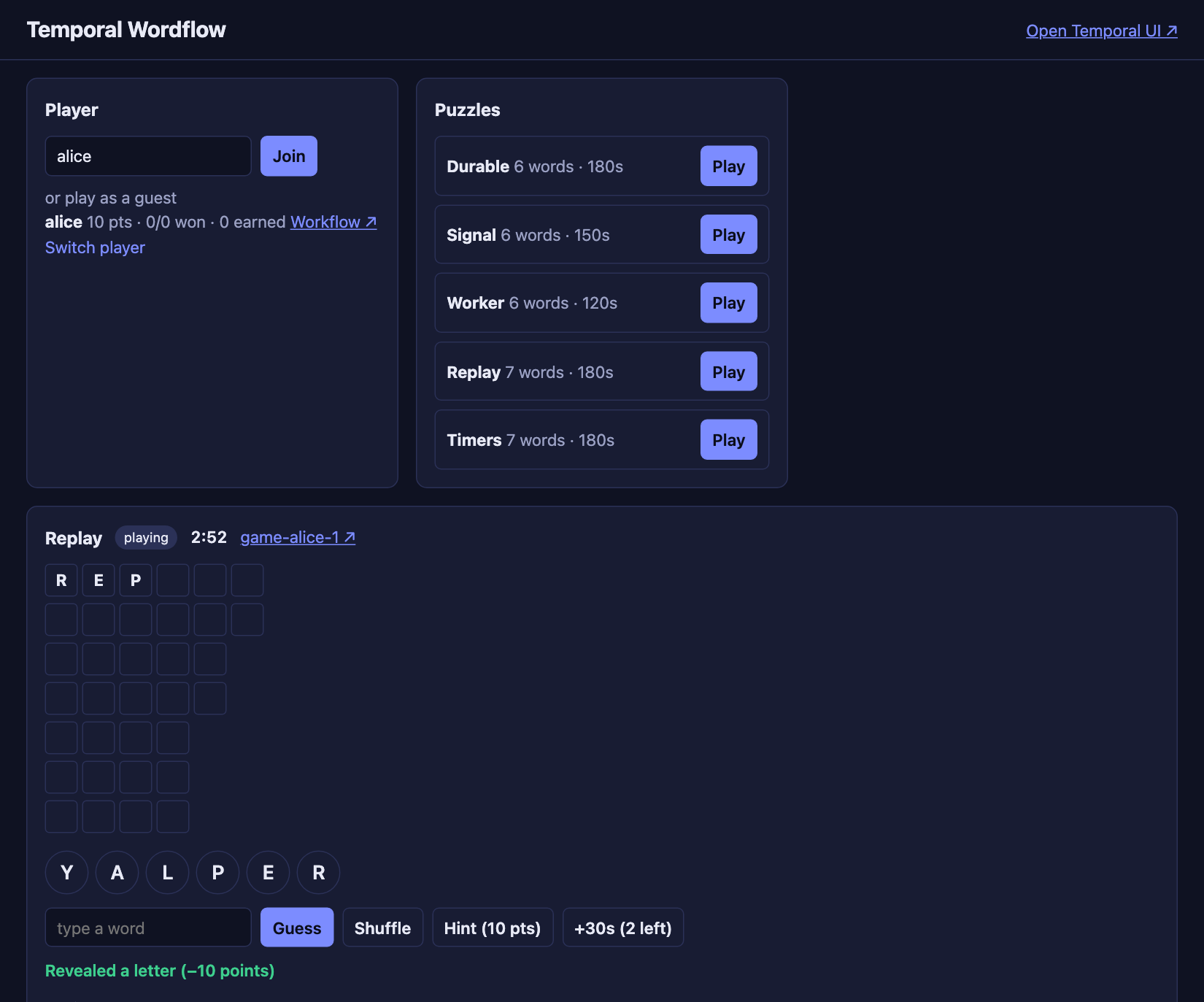Screen dimensions: 1204x1002
Task: Click the revealed R cell in first row
Action: [61, 580]
